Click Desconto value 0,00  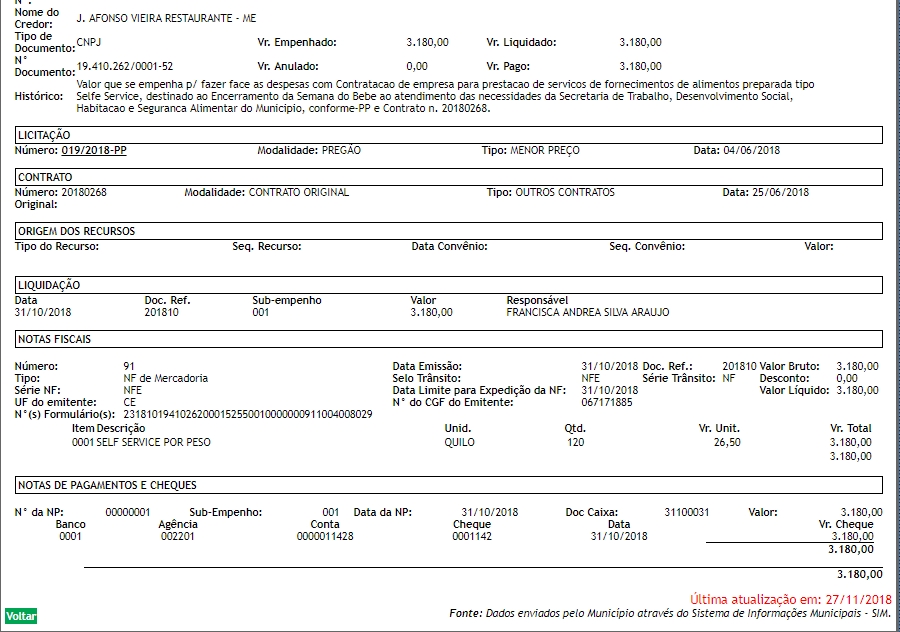tap(847, 378)
